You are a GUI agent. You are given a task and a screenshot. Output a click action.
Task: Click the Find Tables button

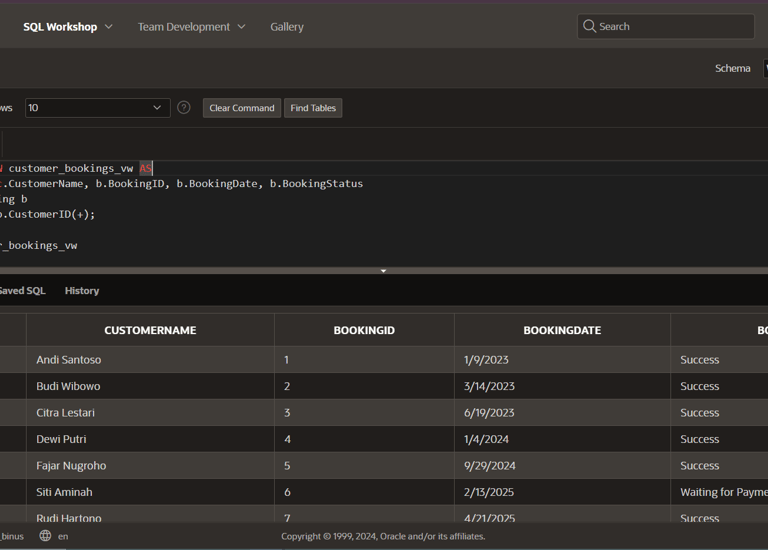coord(313,108)
